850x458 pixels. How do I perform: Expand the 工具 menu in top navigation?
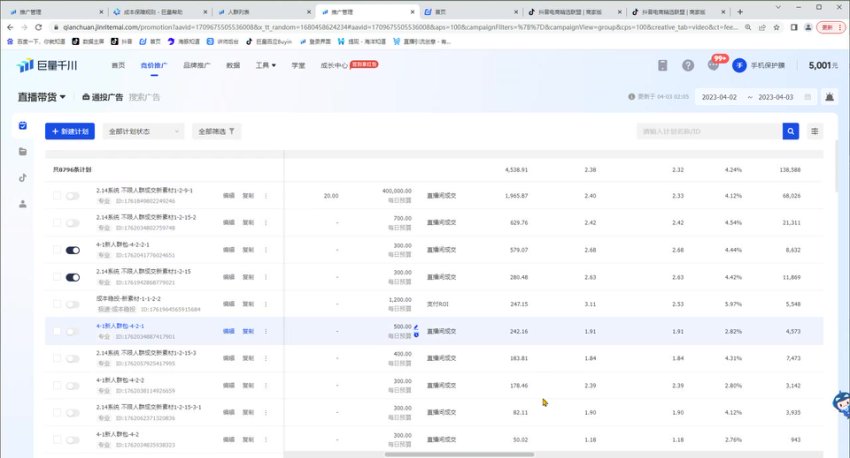(265, 65)
